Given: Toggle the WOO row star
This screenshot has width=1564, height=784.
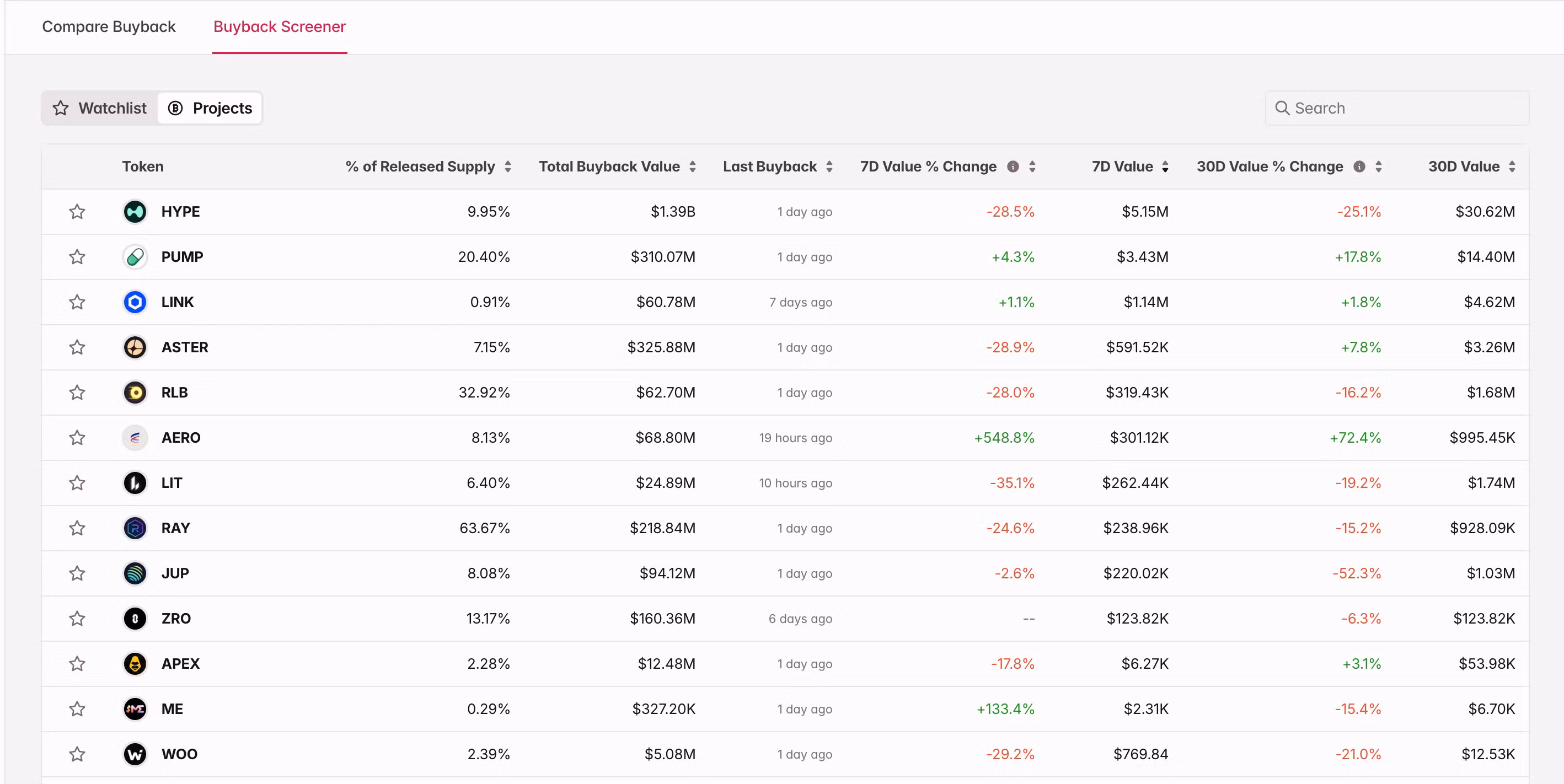Looking at the screenshot, I should coord(77,754).
